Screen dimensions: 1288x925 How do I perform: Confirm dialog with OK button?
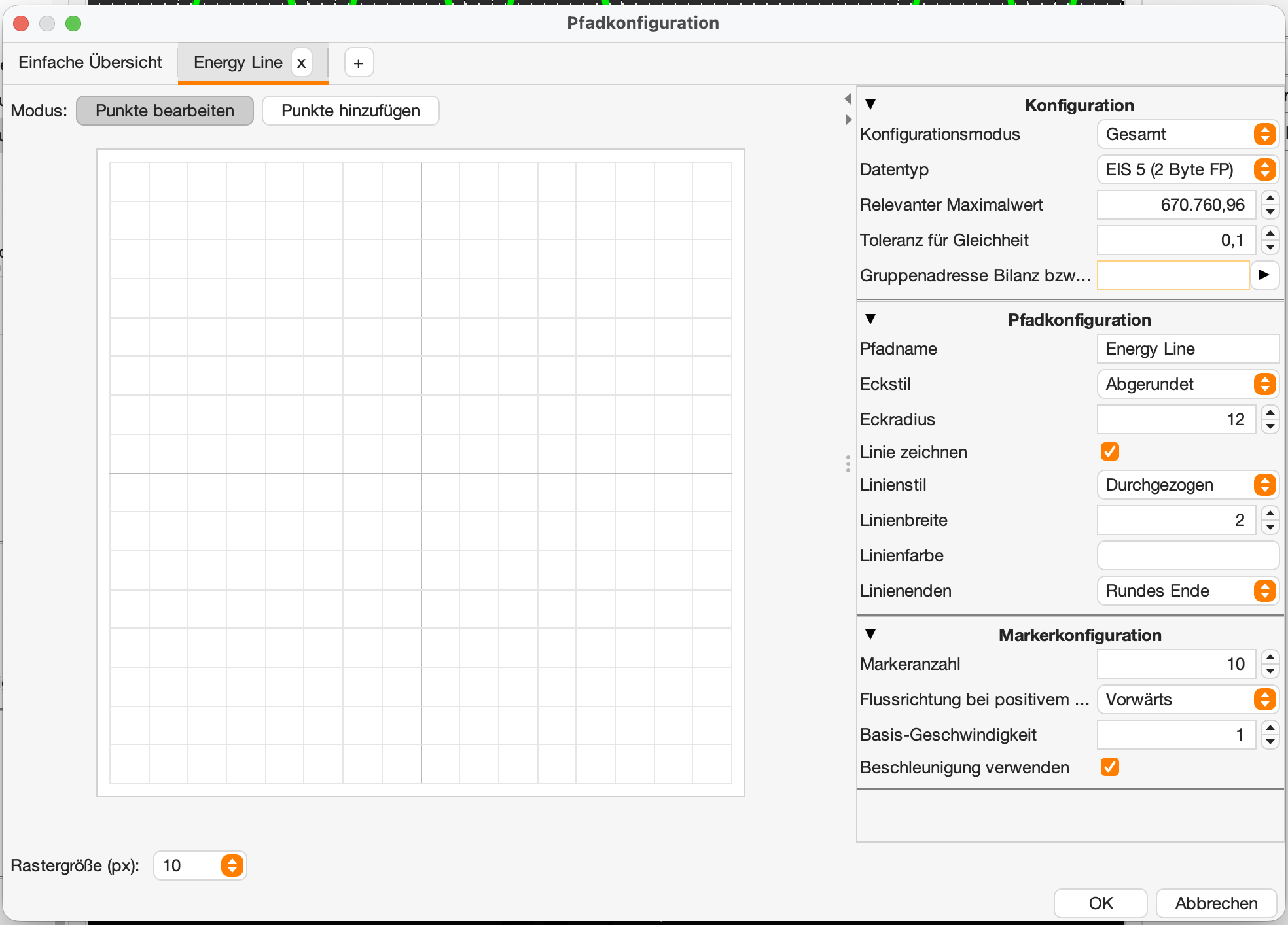(x=1100, y=903)
